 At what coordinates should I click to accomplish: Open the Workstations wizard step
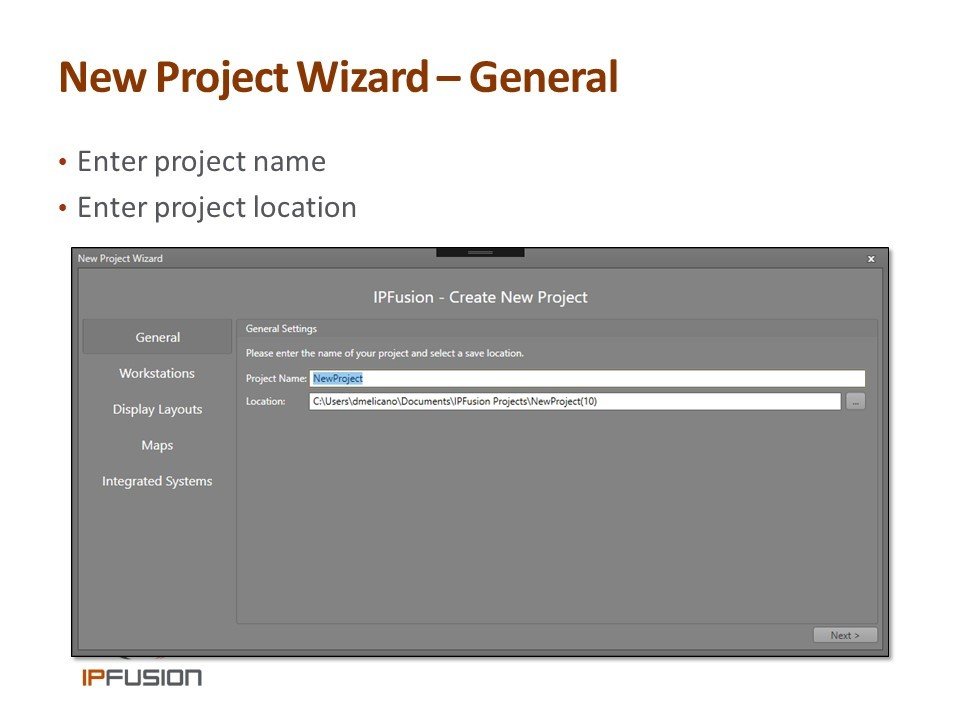tap(157, 373)
